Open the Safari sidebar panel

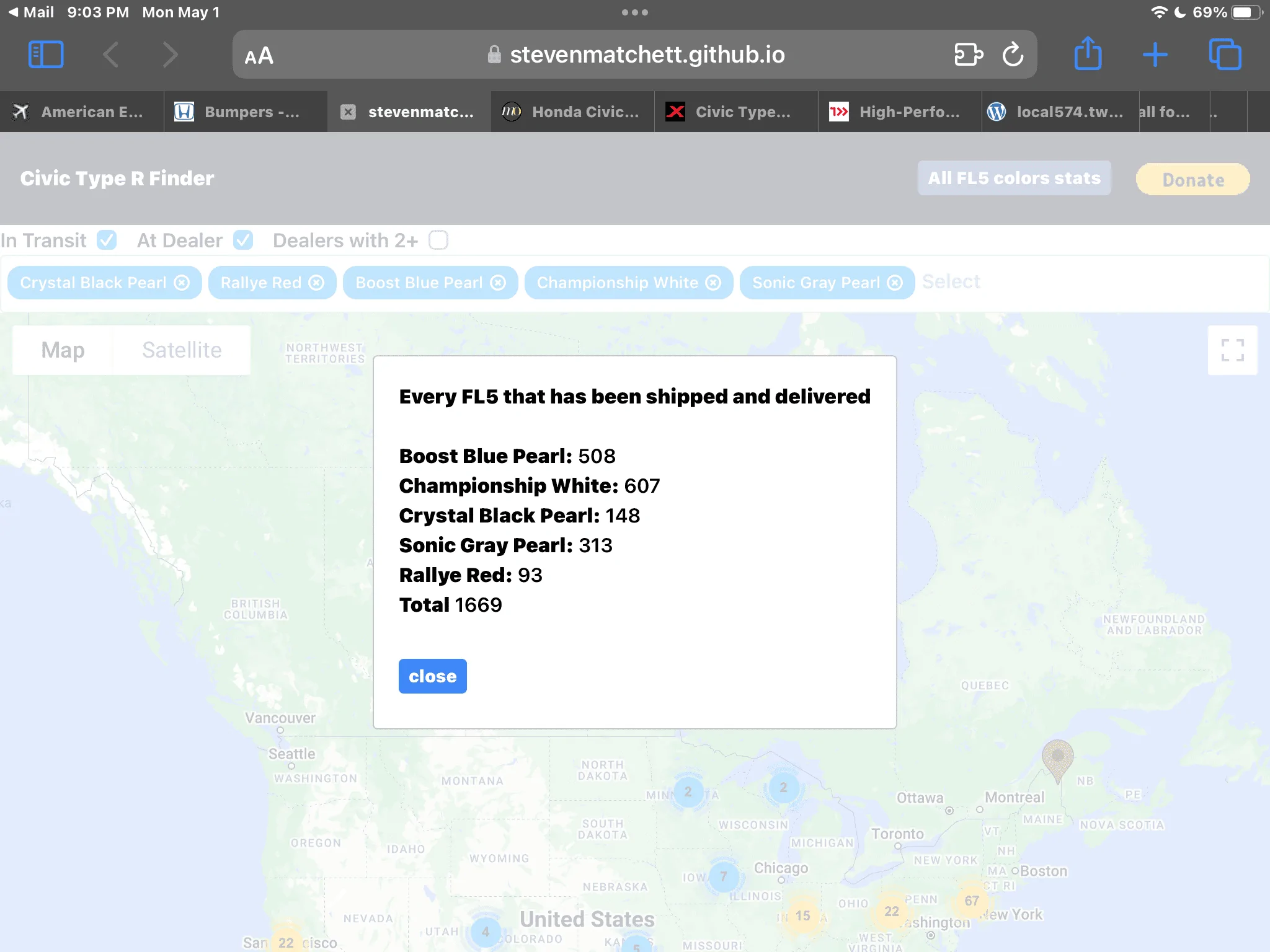46,55
